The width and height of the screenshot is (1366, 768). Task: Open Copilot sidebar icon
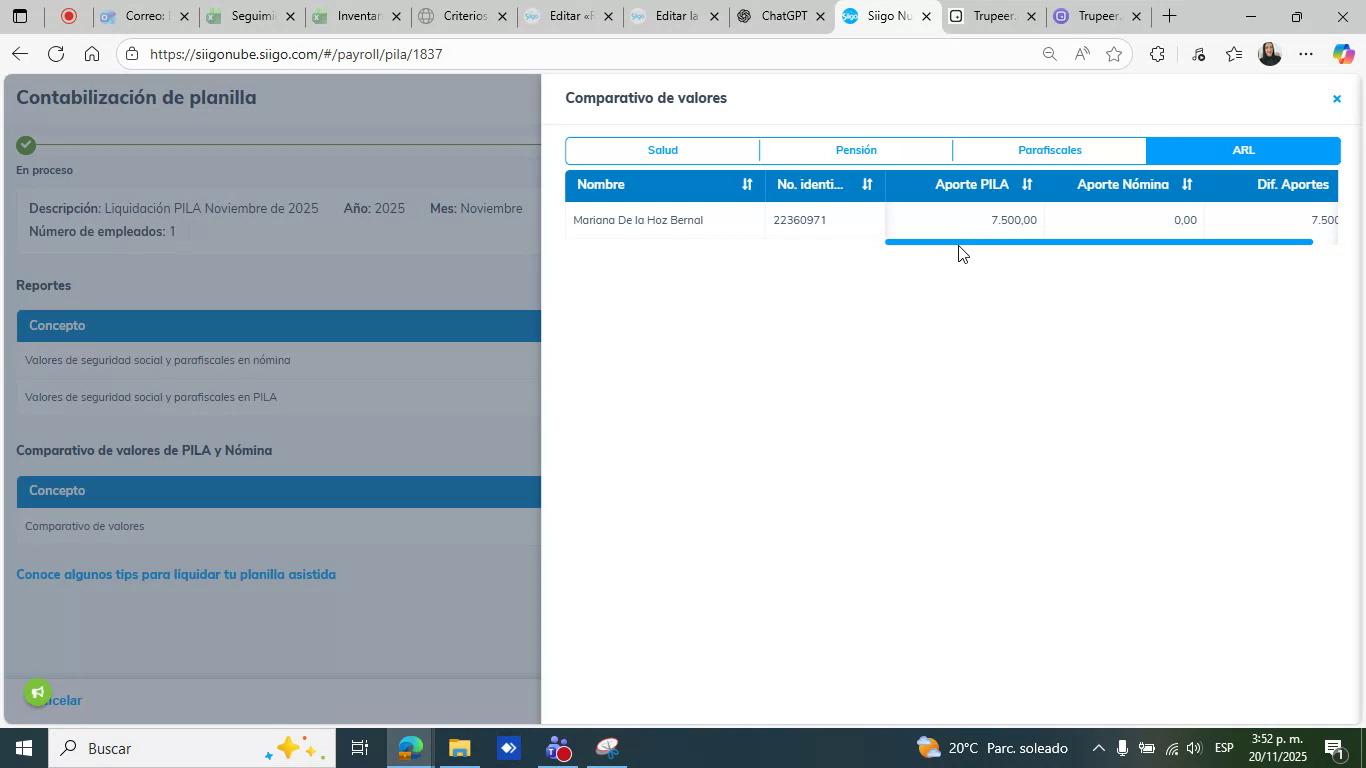1343,54
